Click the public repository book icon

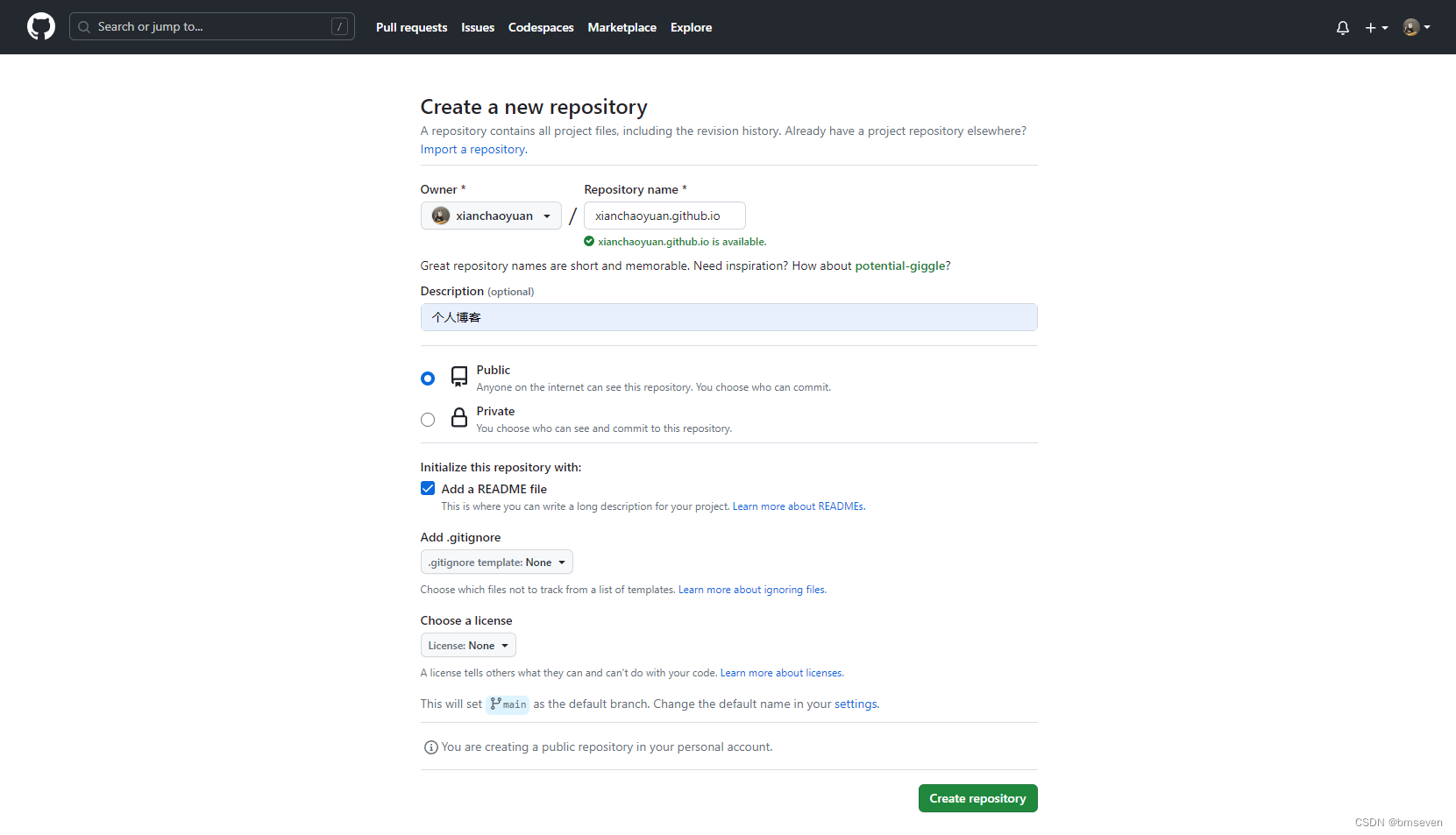tap(458, 377)
